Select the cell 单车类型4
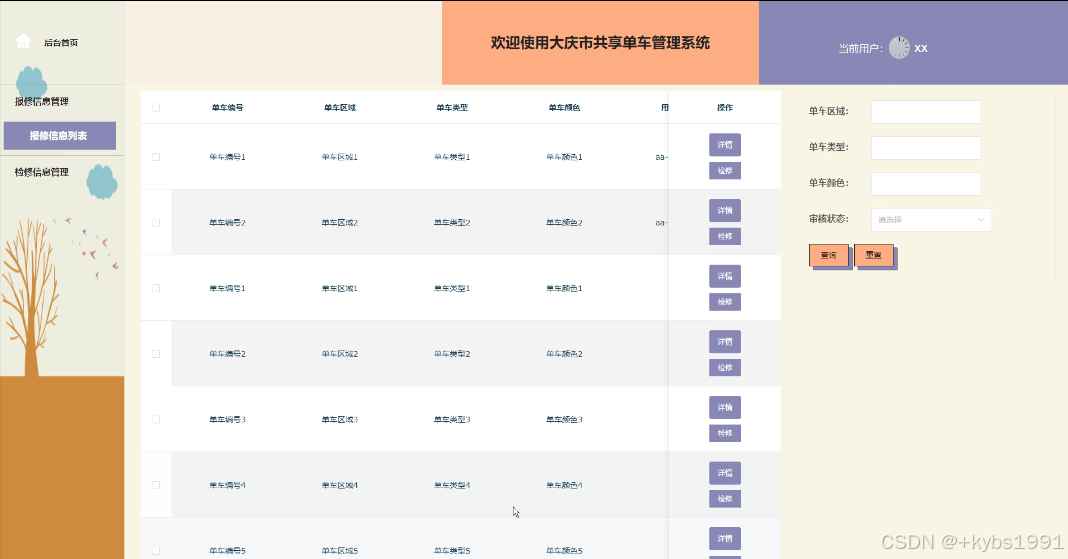This screenshot has width=1068, height=559. tap(452, 485)
